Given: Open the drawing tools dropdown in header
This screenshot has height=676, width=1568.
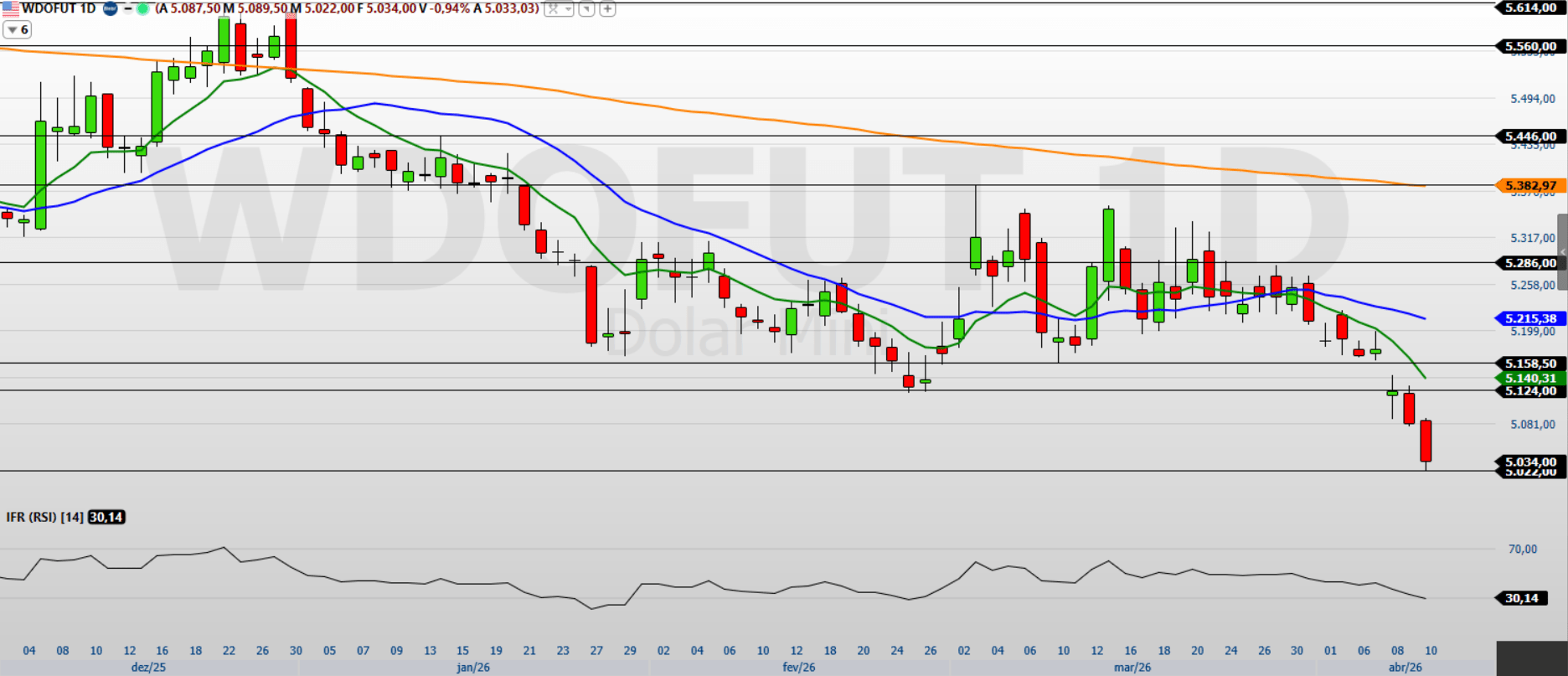Looking at the screenshot, I should point(559,9).
